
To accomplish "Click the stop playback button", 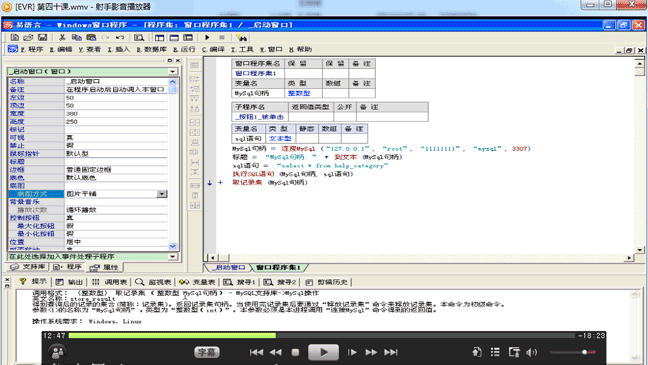I will click(x=295, y=352).
